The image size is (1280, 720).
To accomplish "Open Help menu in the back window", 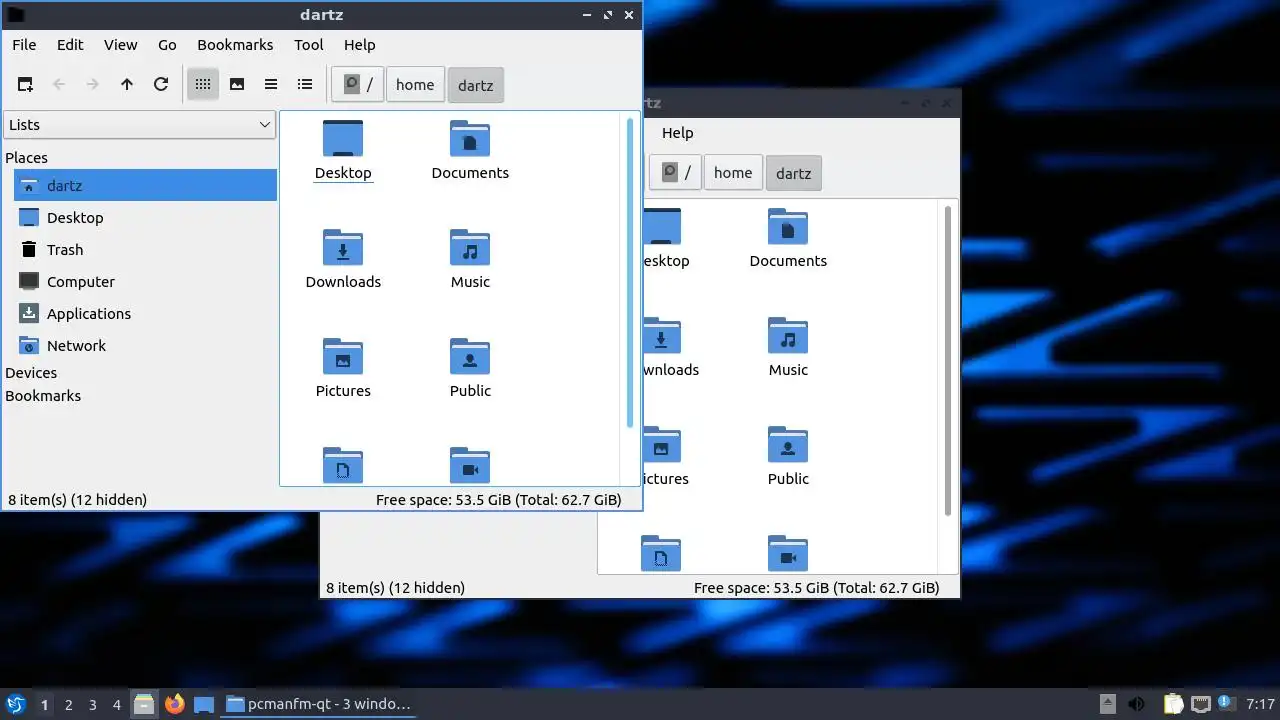I will coord(677,133).
